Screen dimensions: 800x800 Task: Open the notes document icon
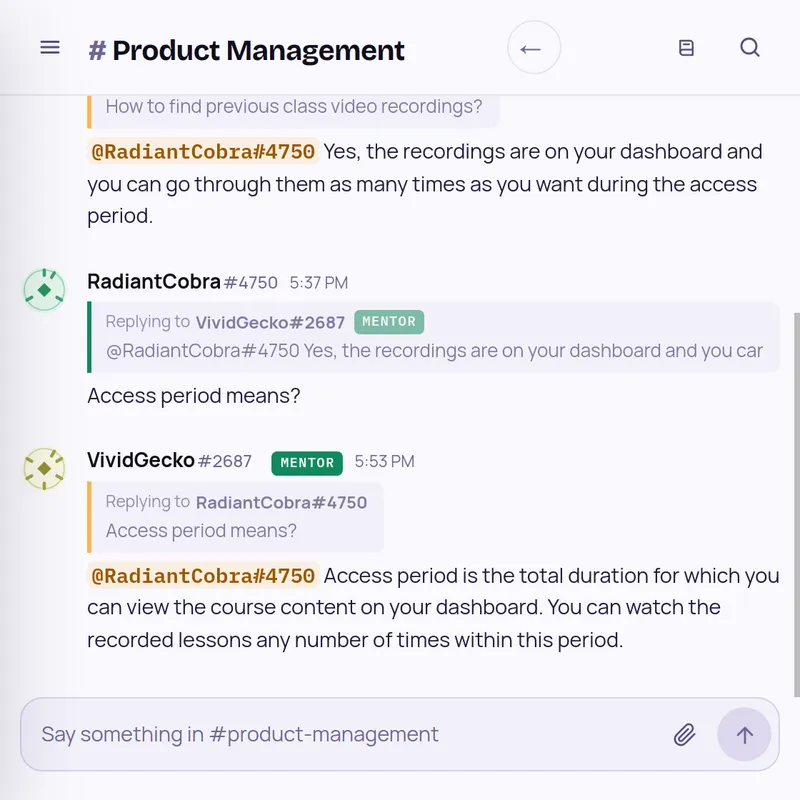(686, 48)
